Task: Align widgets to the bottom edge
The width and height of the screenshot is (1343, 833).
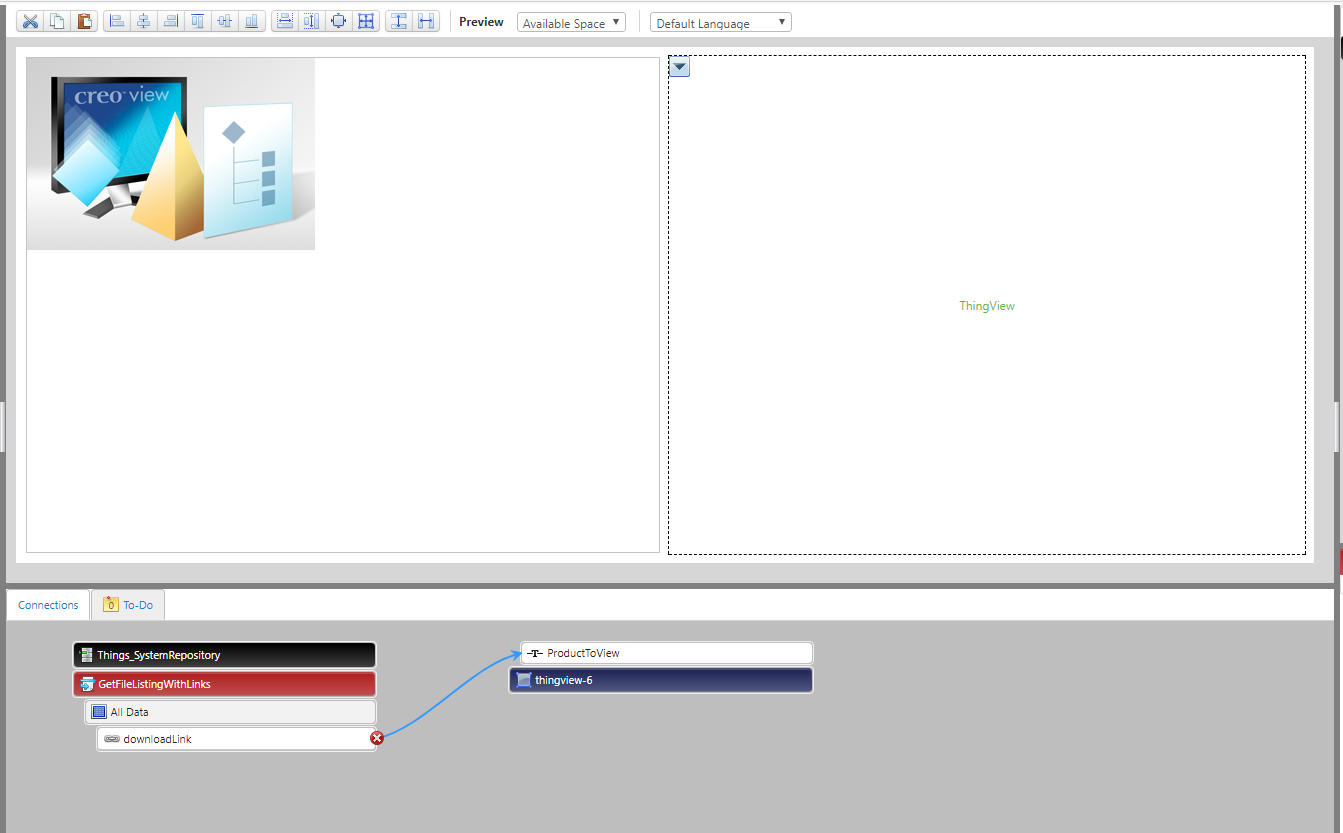Action: click(x=252, y=20)
